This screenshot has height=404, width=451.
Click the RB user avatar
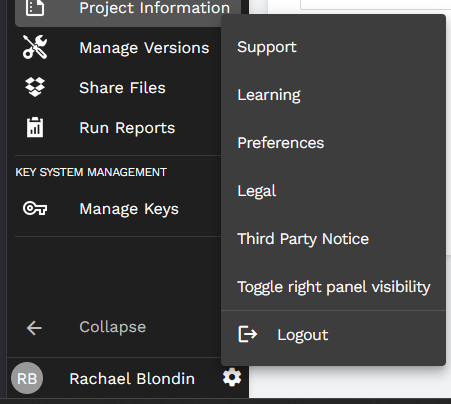[x=27, y=378]
